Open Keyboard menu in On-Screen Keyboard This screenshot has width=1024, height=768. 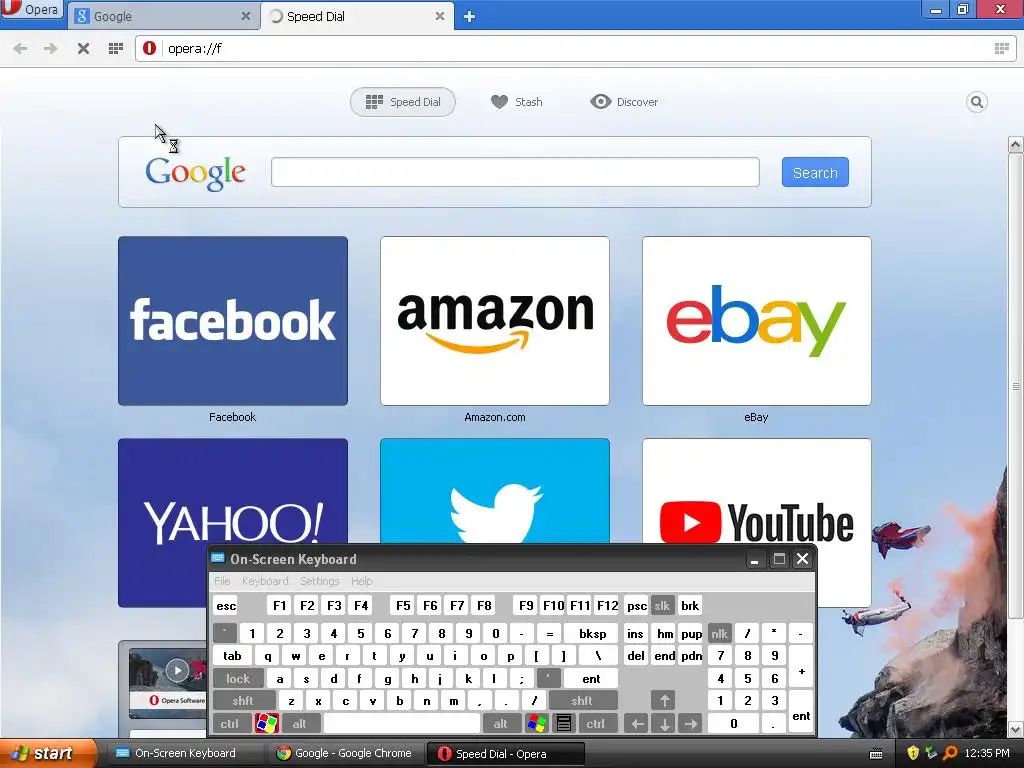pyautogui.click(x=264, y=581)
